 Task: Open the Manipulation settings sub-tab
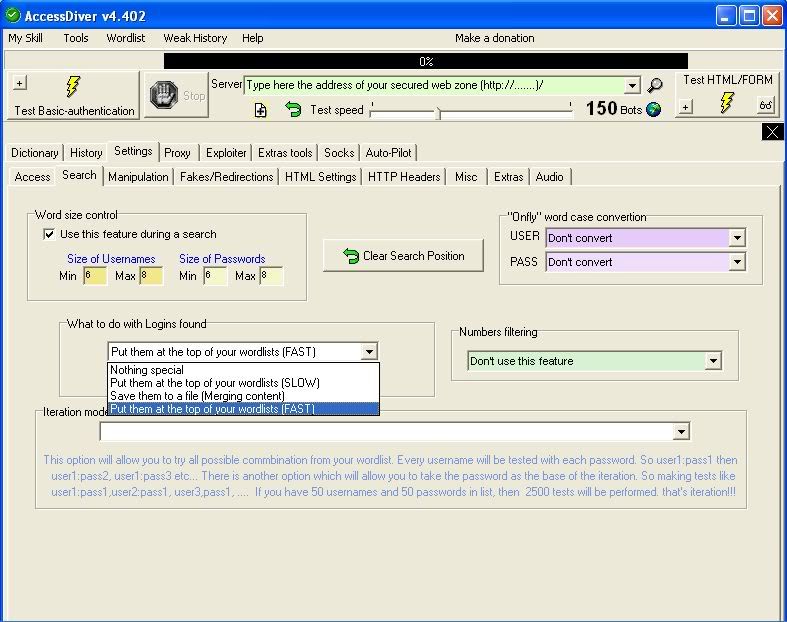point(138,177)
